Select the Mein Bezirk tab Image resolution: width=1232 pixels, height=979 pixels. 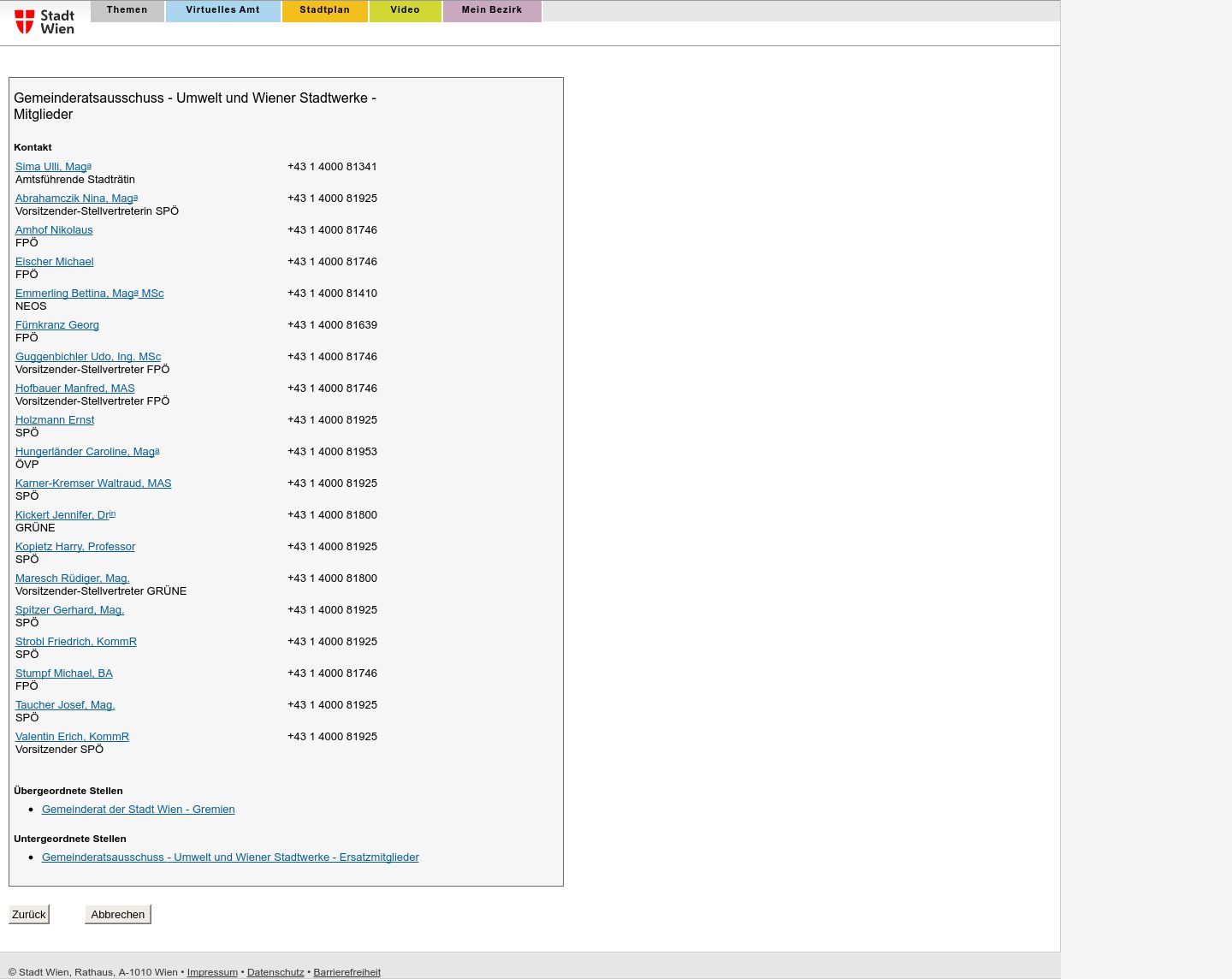(x=492, y=10)
